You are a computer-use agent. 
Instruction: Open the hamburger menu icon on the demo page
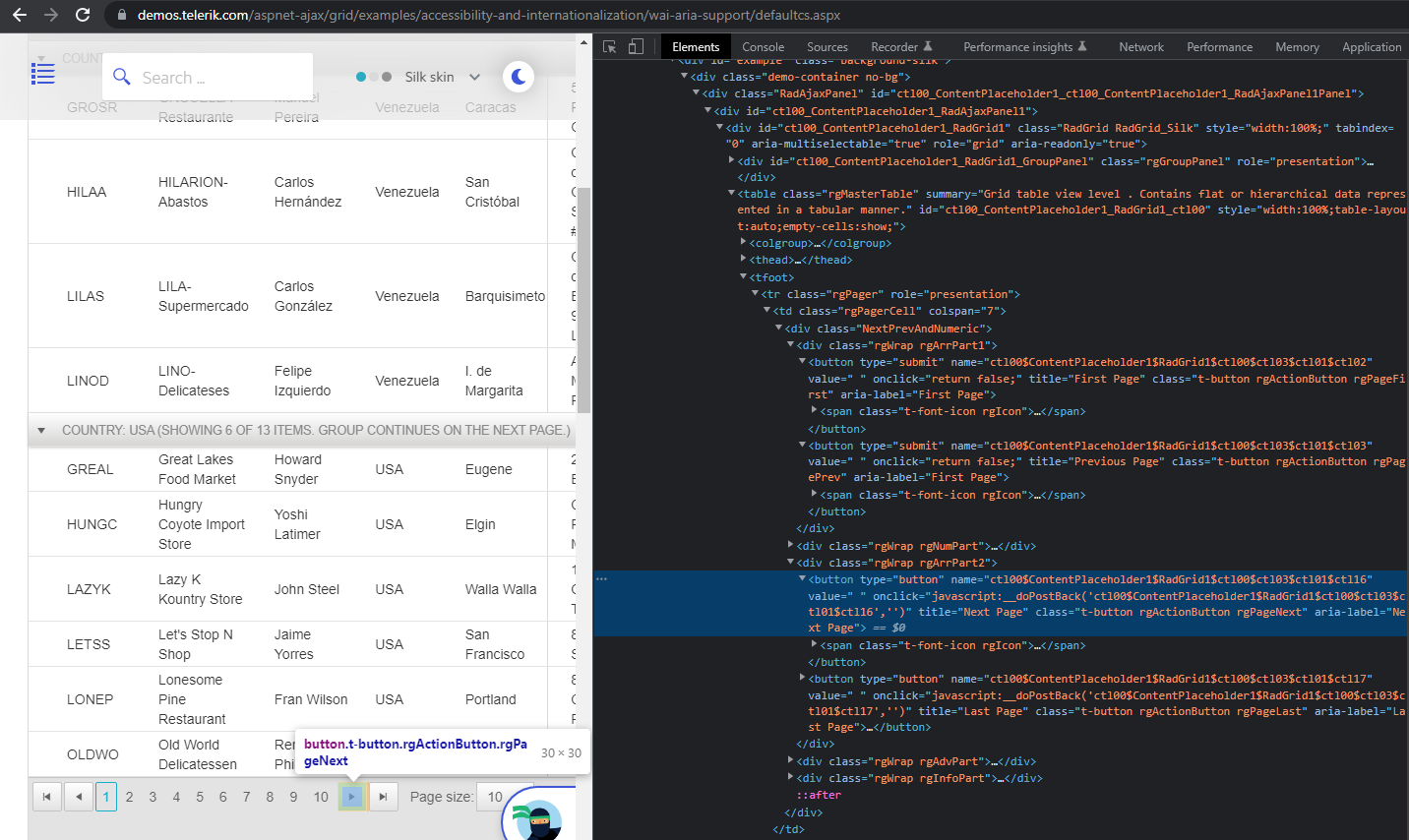[x=43, y=75]
